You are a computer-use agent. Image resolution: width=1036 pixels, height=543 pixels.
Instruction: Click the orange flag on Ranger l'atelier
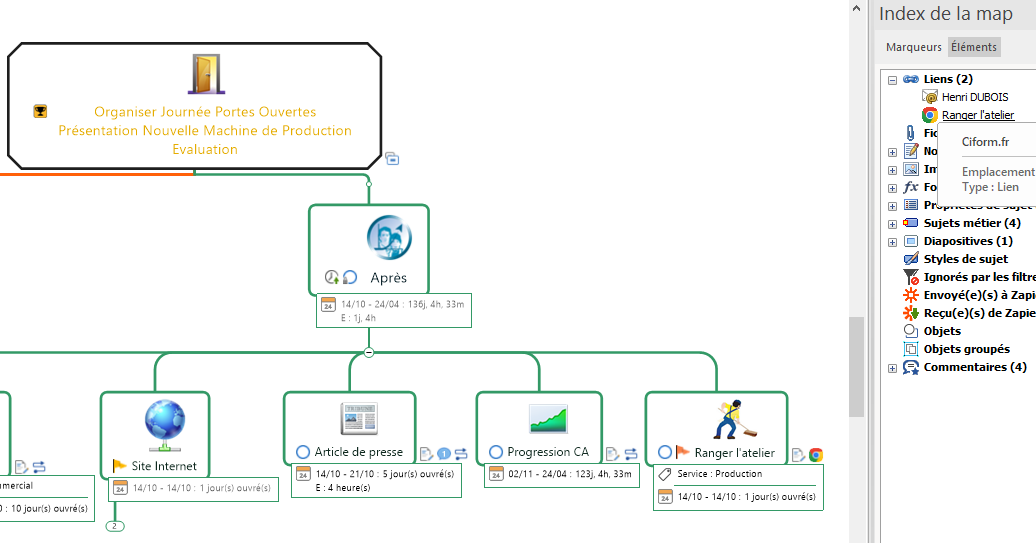682,452
